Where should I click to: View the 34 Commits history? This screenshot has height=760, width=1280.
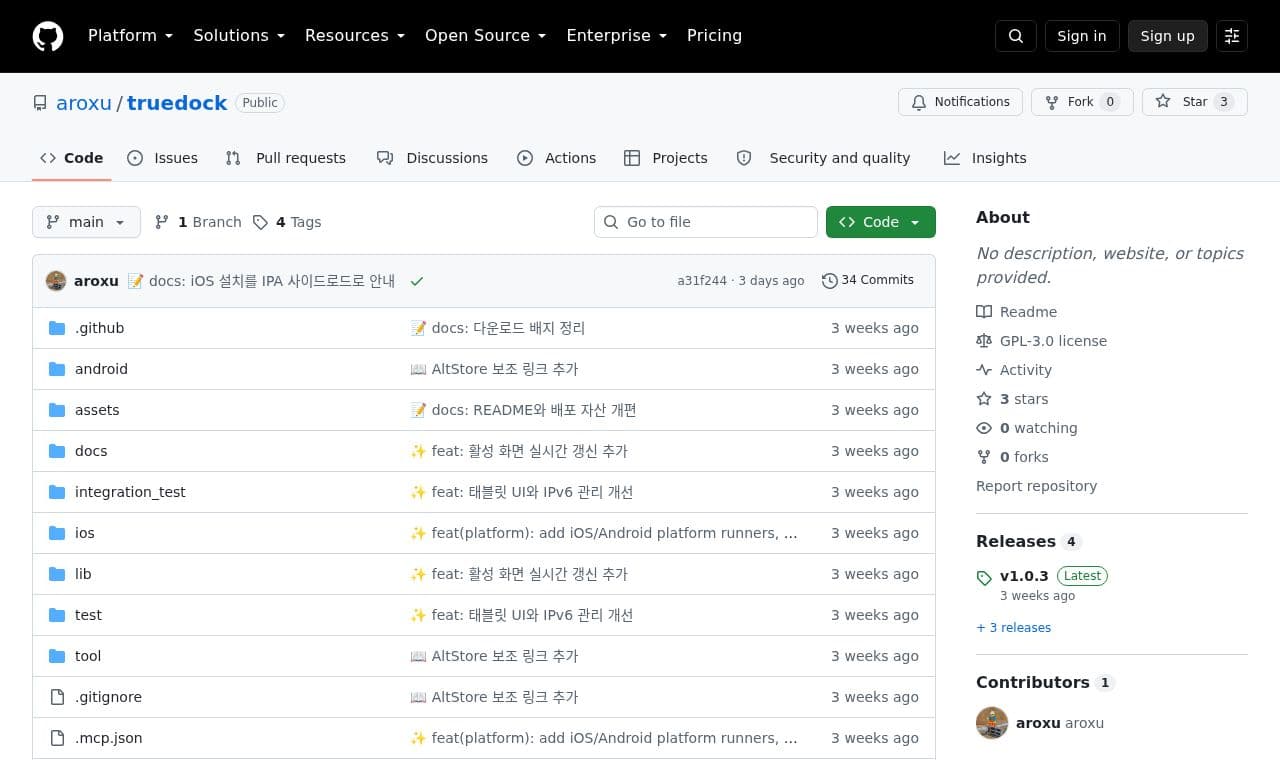[868, 280]
